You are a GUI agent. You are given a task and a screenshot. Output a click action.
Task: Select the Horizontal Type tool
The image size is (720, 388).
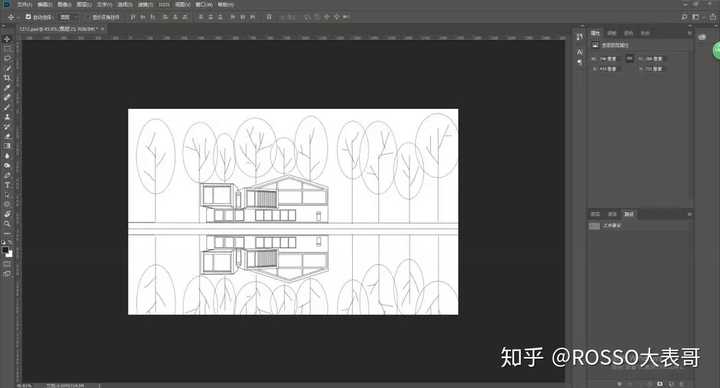click(x=7, y=185)
